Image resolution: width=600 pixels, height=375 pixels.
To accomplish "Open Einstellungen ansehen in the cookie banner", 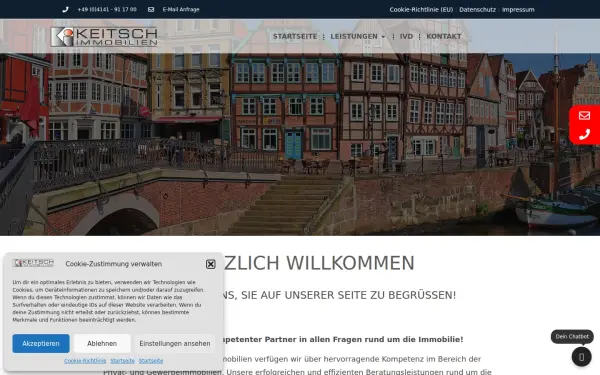I will click(x=174, y=343).
